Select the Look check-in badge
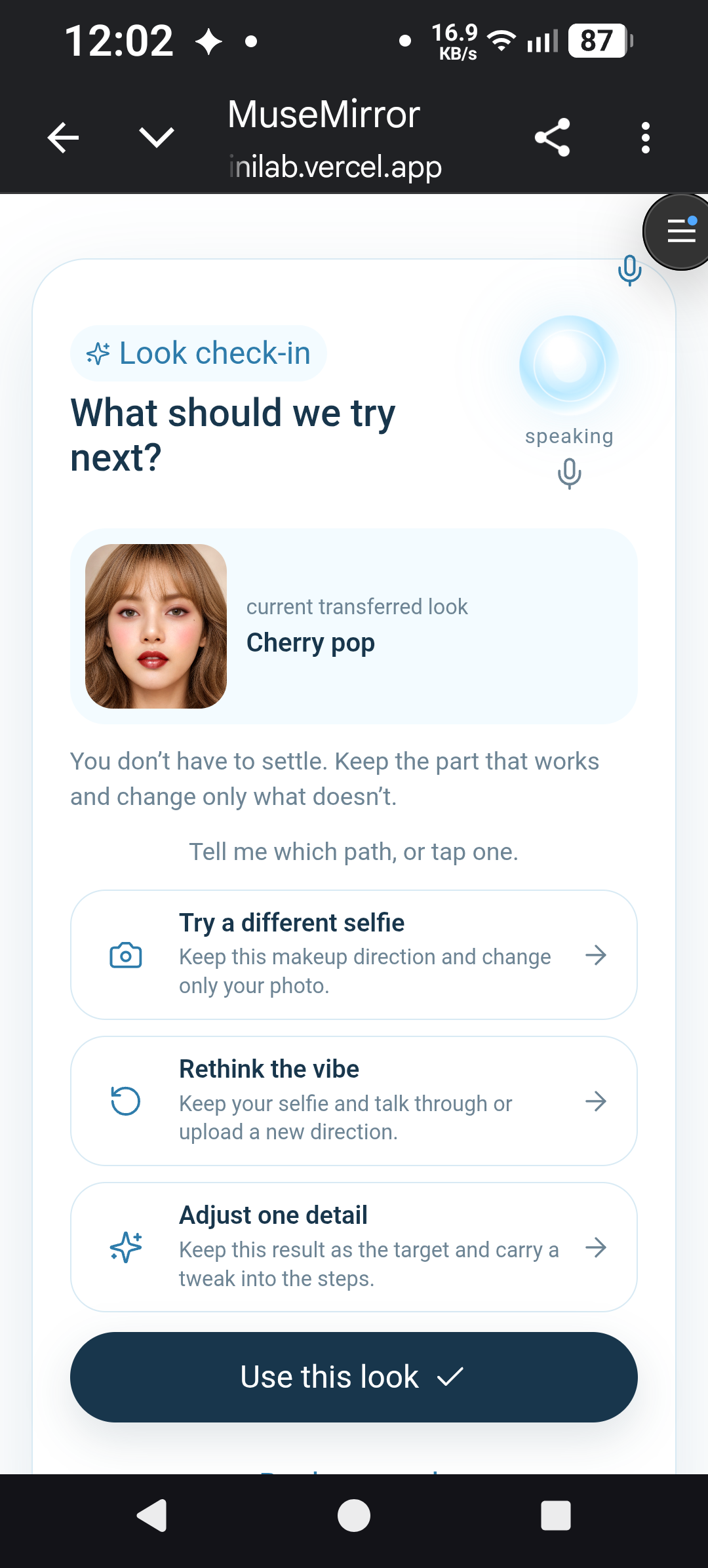 pos(199,353)
